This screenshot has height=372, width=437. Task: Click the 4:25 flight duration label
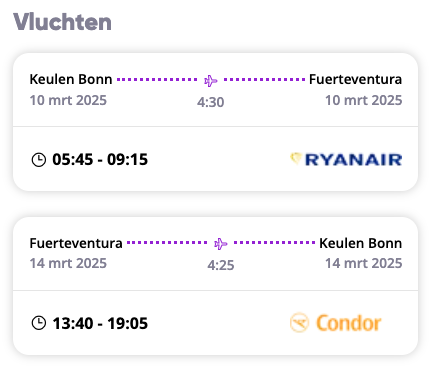point(221,265)
